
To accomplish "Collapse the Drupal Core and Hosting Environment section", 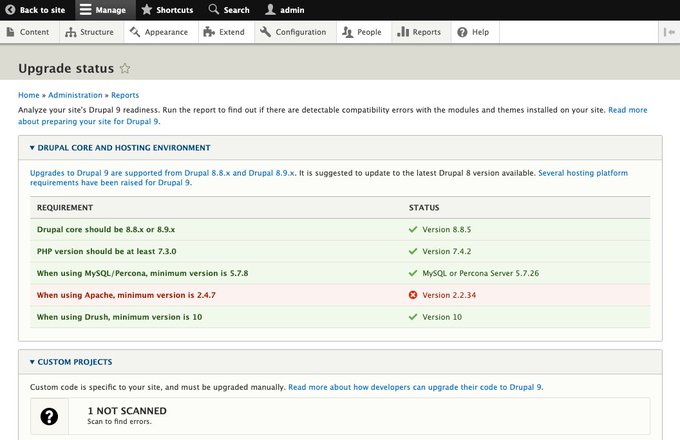I will [120, 148].
